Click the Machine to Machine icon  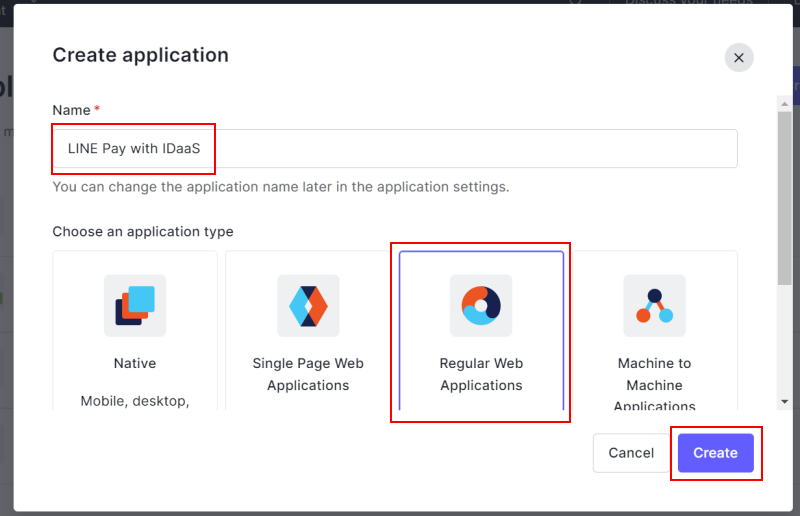pyautogui.click(x=654, y=305)
